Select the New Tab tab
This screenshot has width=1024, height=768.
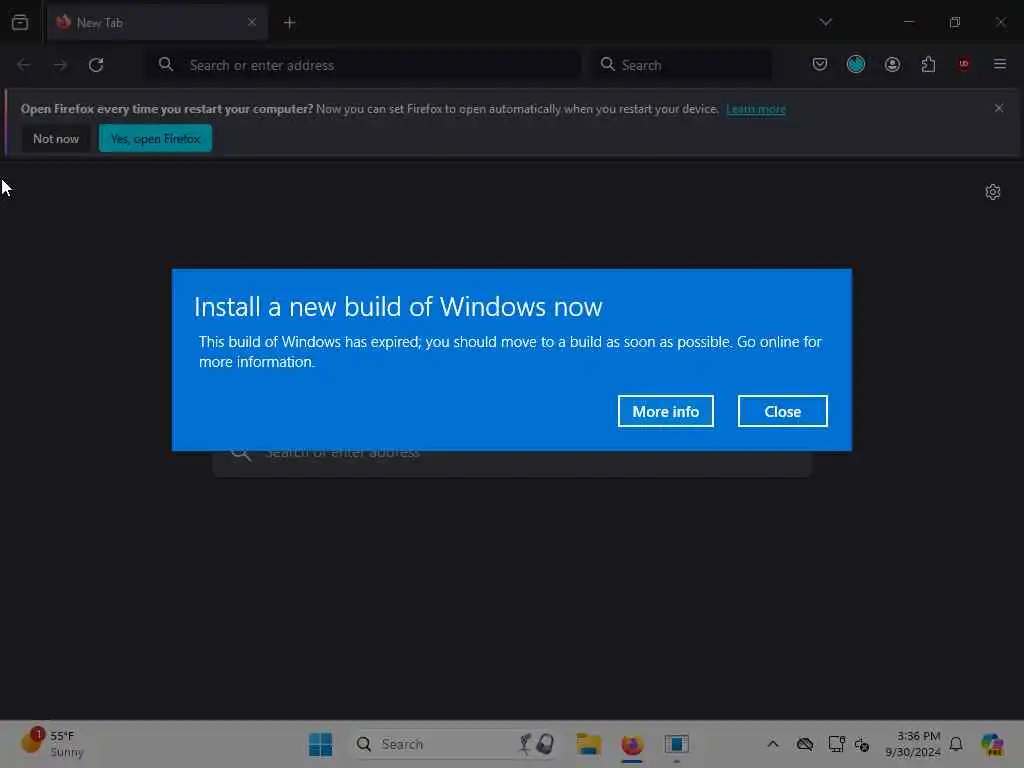point(157,22)
